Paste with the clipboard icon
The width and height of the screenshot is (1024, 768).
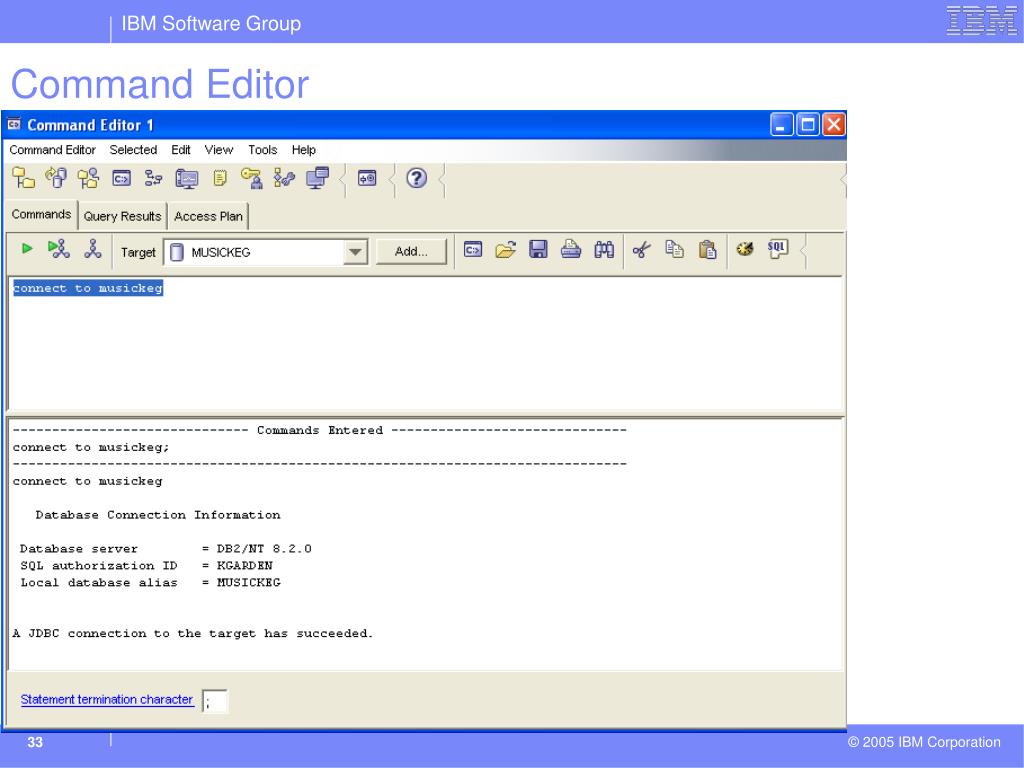(x=707, y=249)
